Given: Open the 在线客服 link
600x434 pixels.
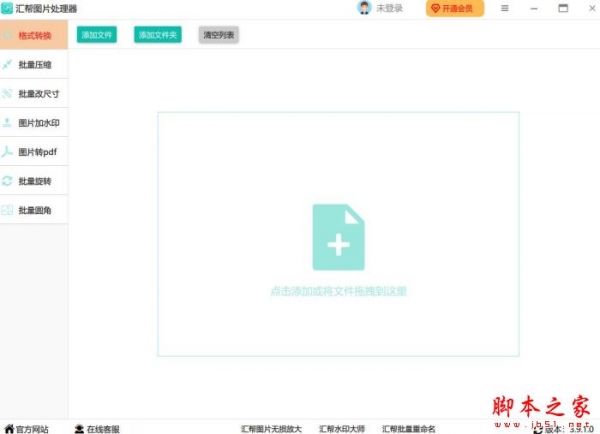Looking at the screenshot, I should pos(103,429).
